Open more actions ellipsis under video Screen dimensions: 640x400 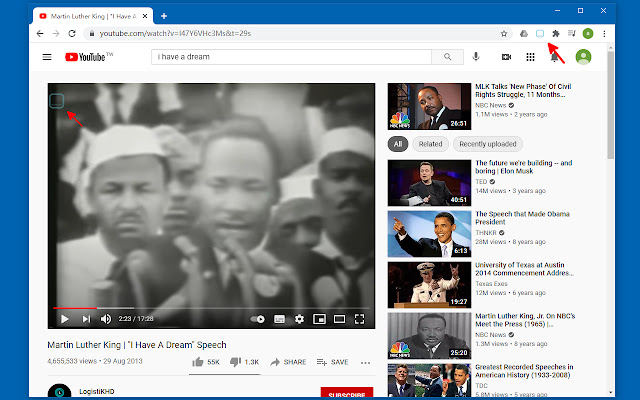[365, 362]
